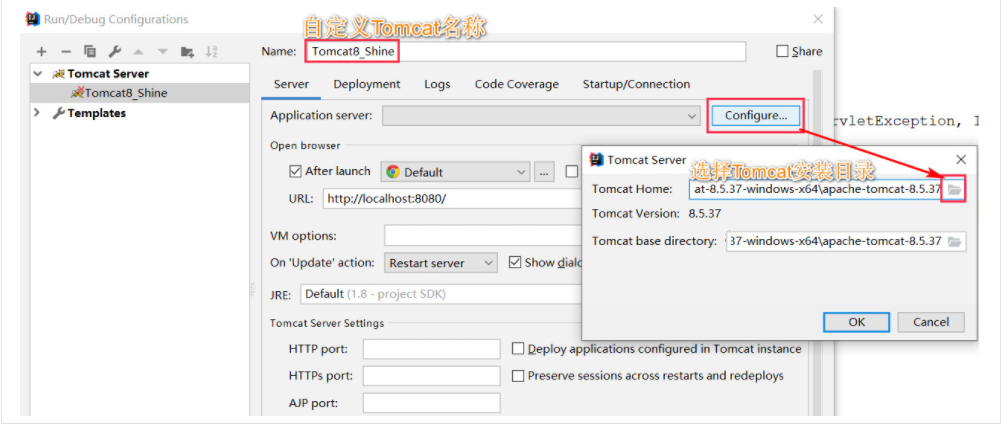The height and width of the screenshot is (428, 1001).
Task: Select Templates item in the tree
Action: point(96,113)
